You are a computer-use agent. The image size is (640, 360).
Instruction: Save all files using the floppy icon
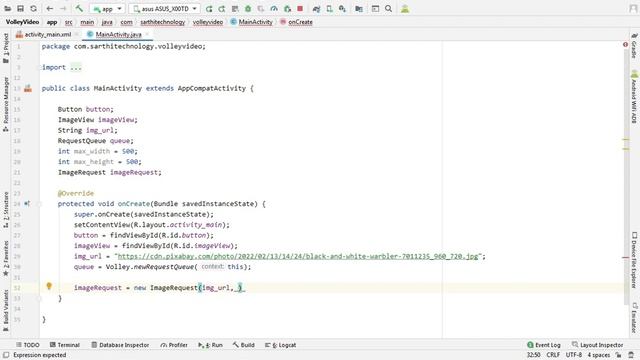(20, 9)
